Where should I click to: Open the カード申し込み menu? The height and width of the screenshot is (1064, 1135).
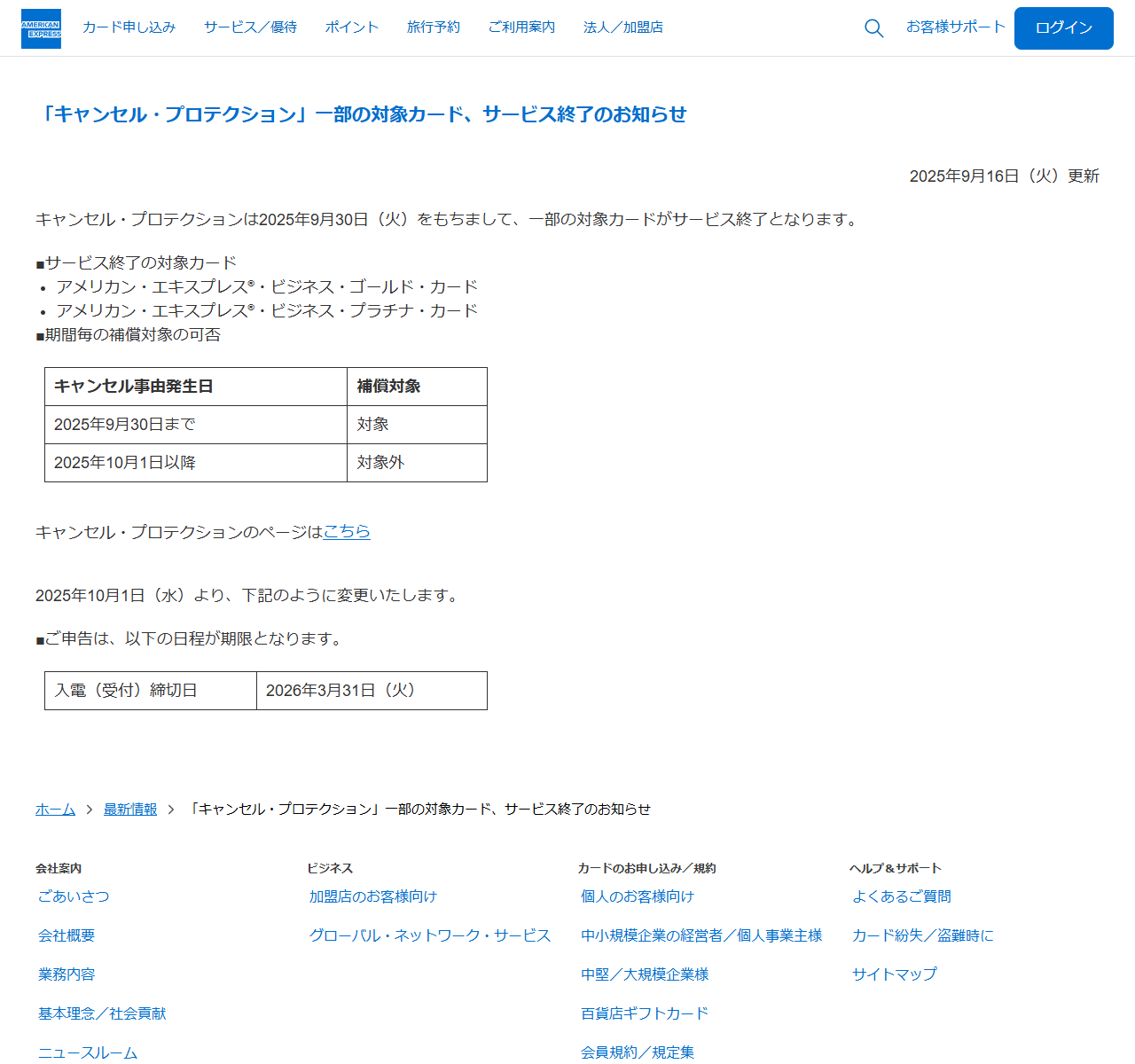point(129,27)
